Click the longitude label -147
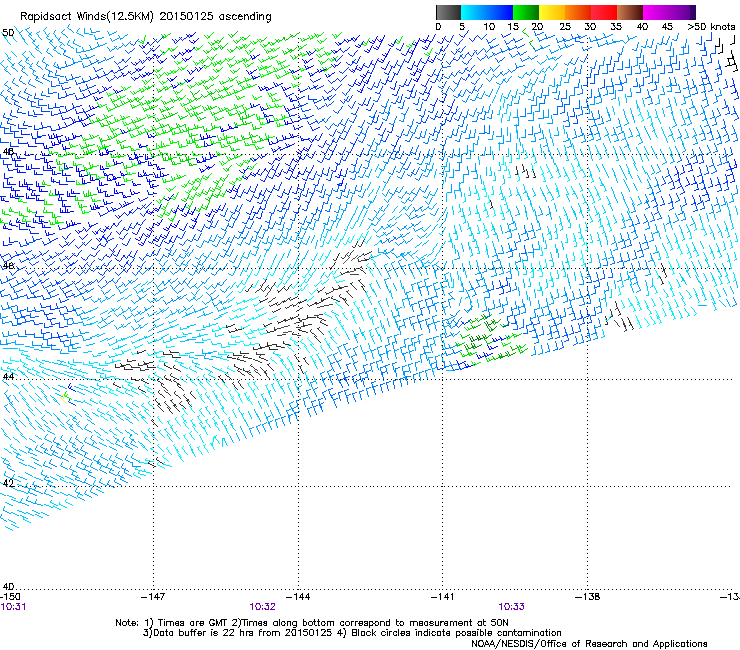 153,597
